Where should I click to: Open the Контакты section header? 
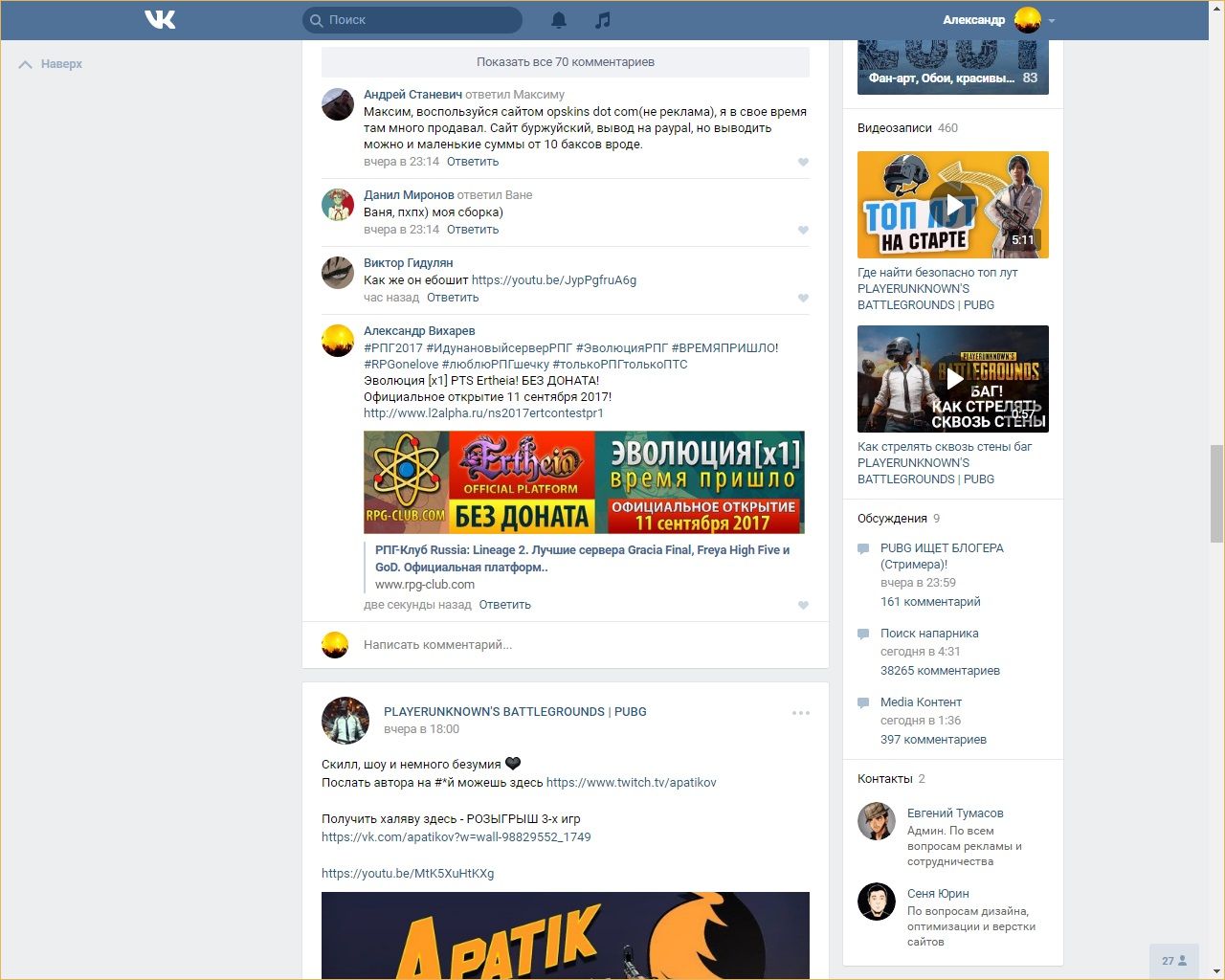tap(891, 779)
